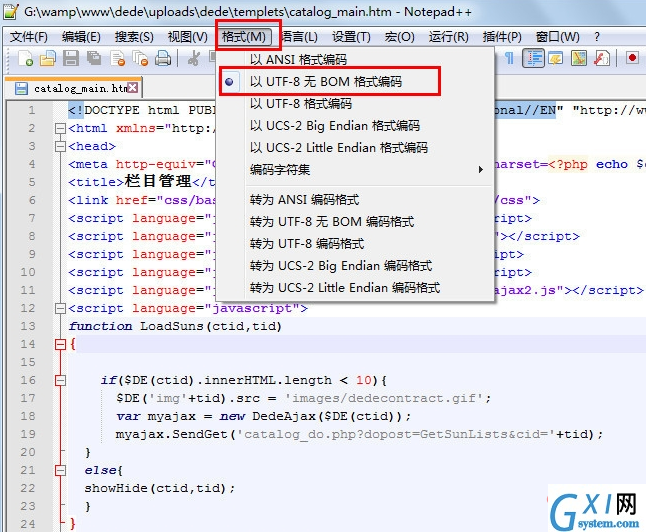Viewport: 646px width, 532px height.
Task: Click the DOCTYPE text on line 1
Action: (x=112, y=110)
